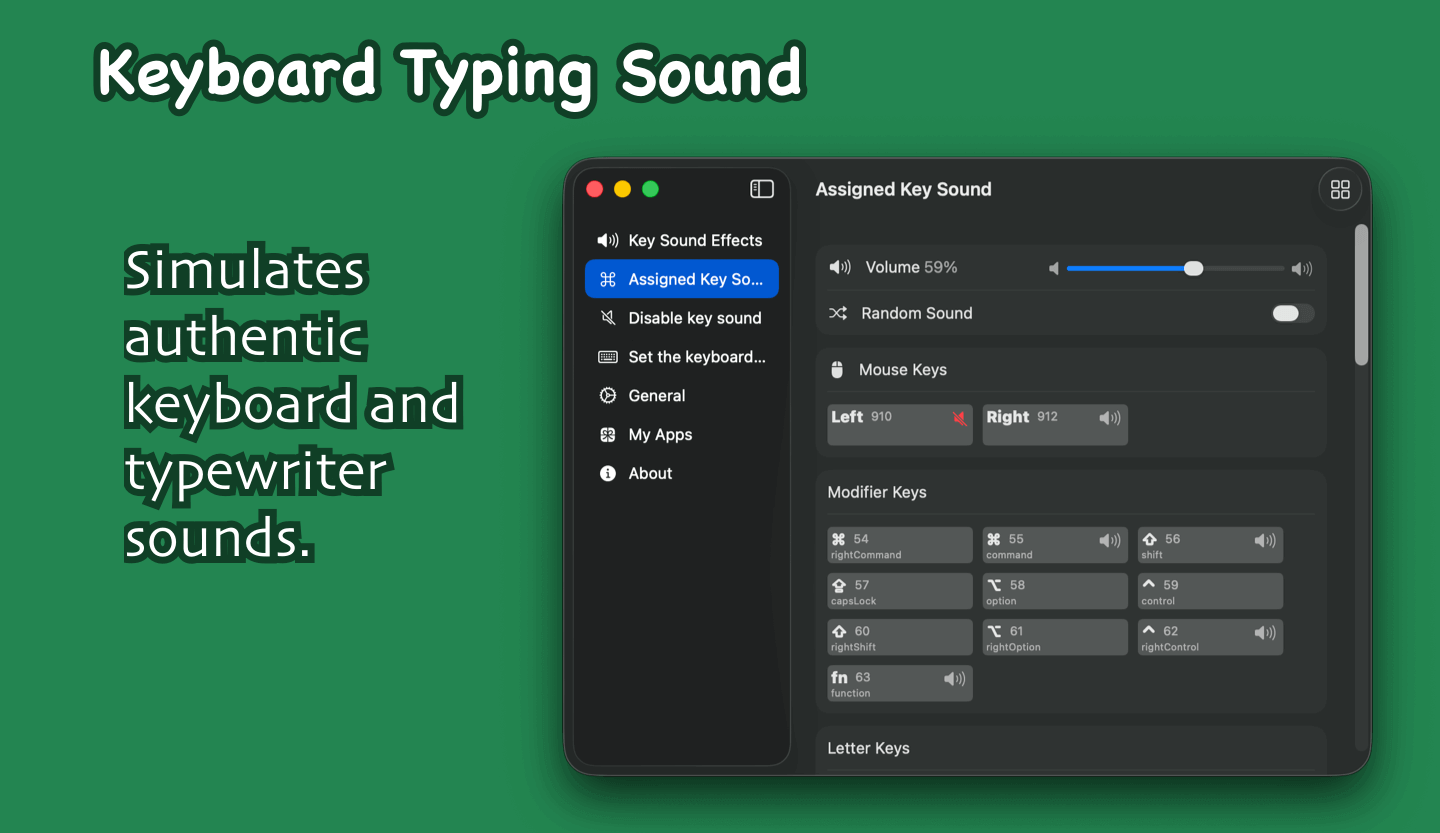Click the vertical scrollbar of the key list
Screen dimensions: 1440x833
[1361, 295]
